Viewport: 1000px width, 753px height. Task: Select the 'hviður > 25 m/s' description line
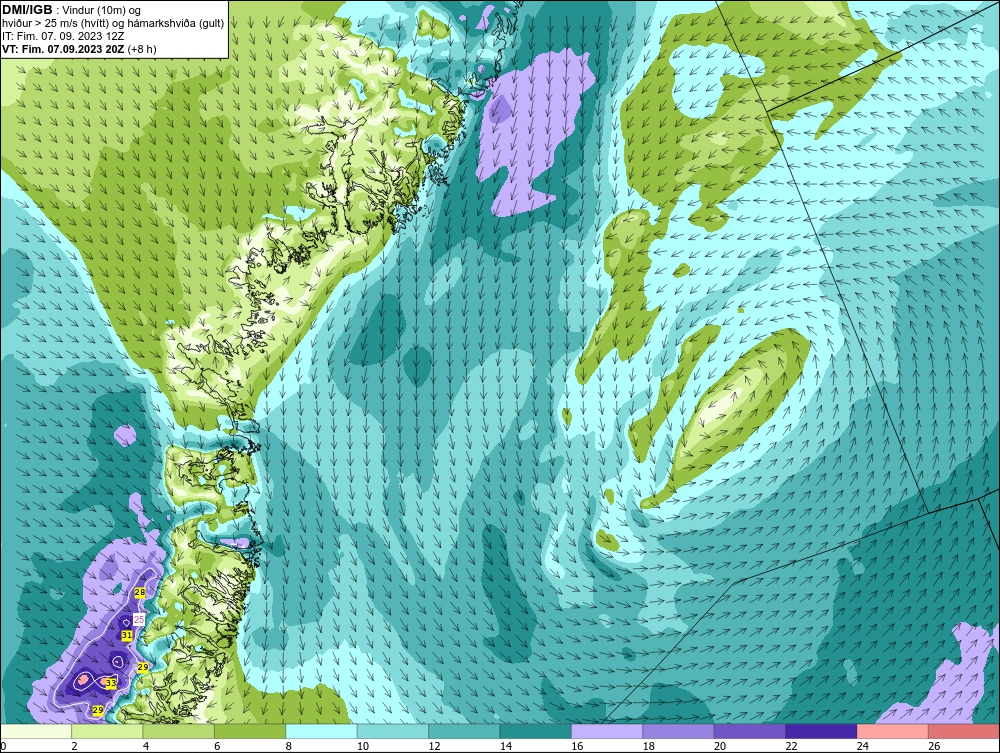tap(113, 23)
